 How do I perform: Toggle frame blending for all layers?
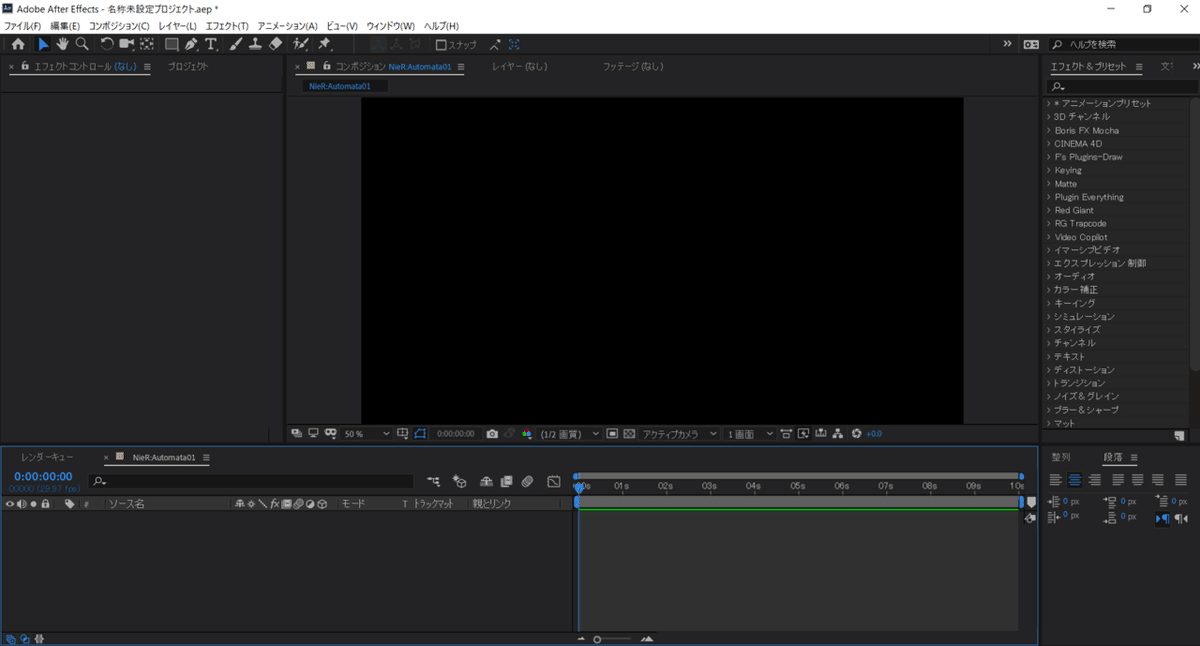tap(507, 482)
